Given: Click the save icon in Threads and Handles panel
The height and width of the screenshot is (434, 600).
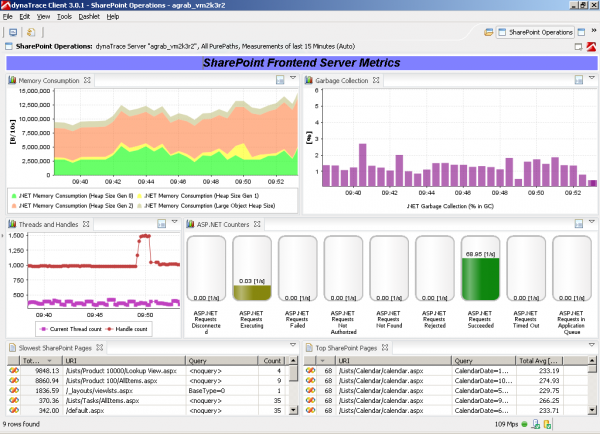Looking at the screenshot, I should coord(162,224).
